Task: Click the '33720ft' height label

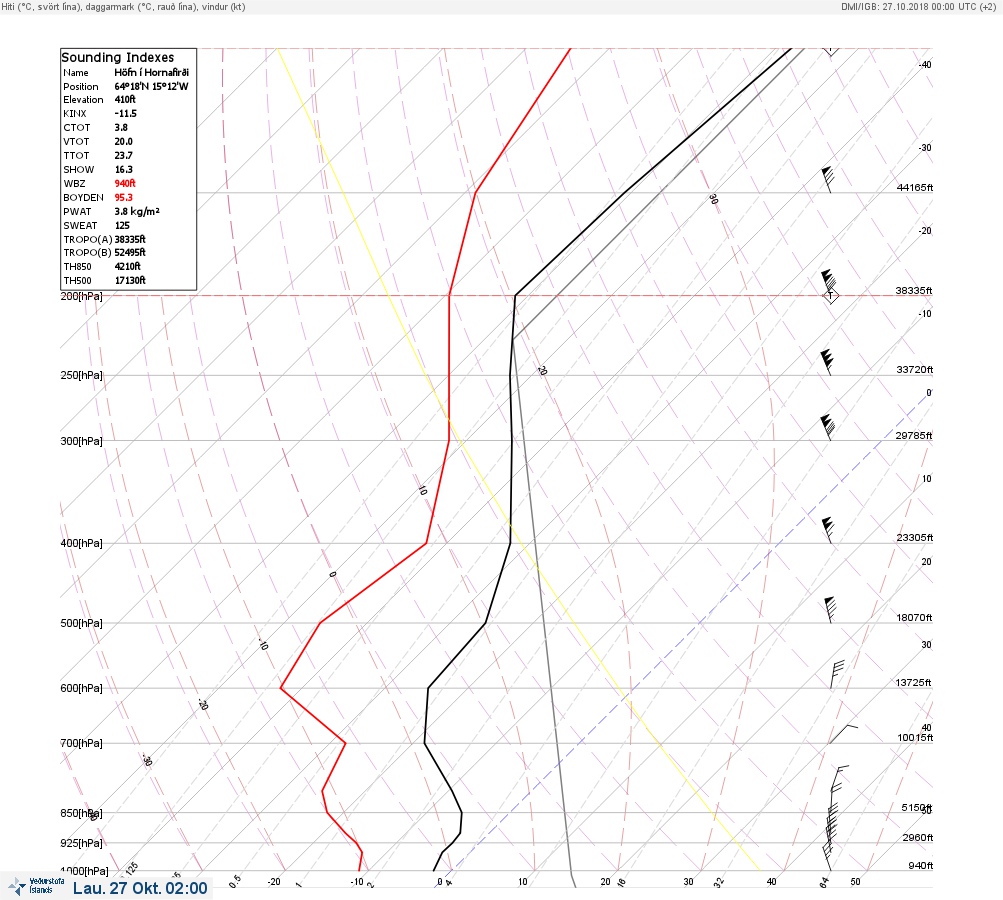Action: [915, 370]
